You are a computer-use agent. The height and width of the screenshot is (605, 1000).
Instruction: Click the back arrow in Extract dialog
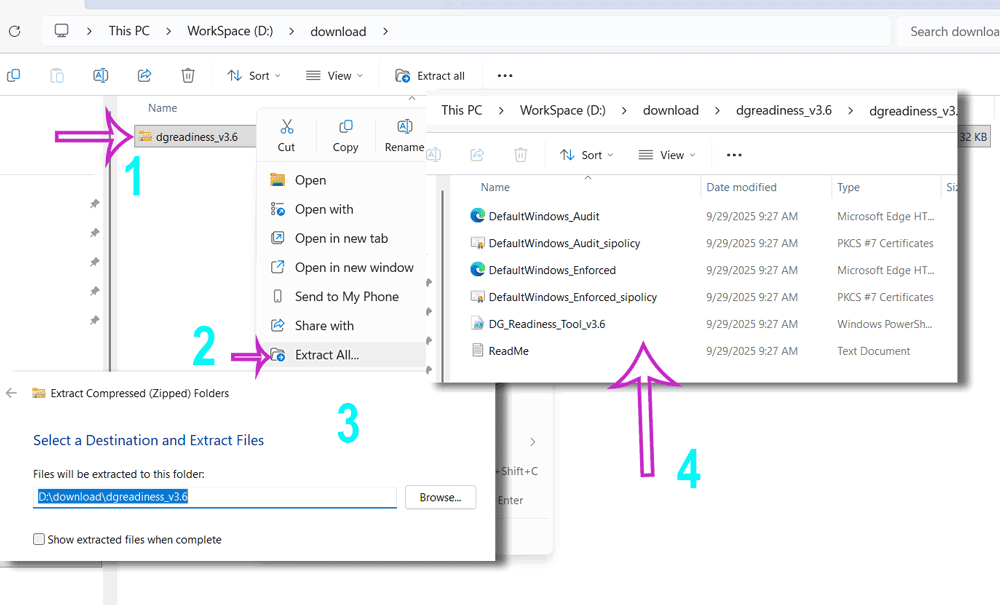pyautogui.click(x=11, y=393)
